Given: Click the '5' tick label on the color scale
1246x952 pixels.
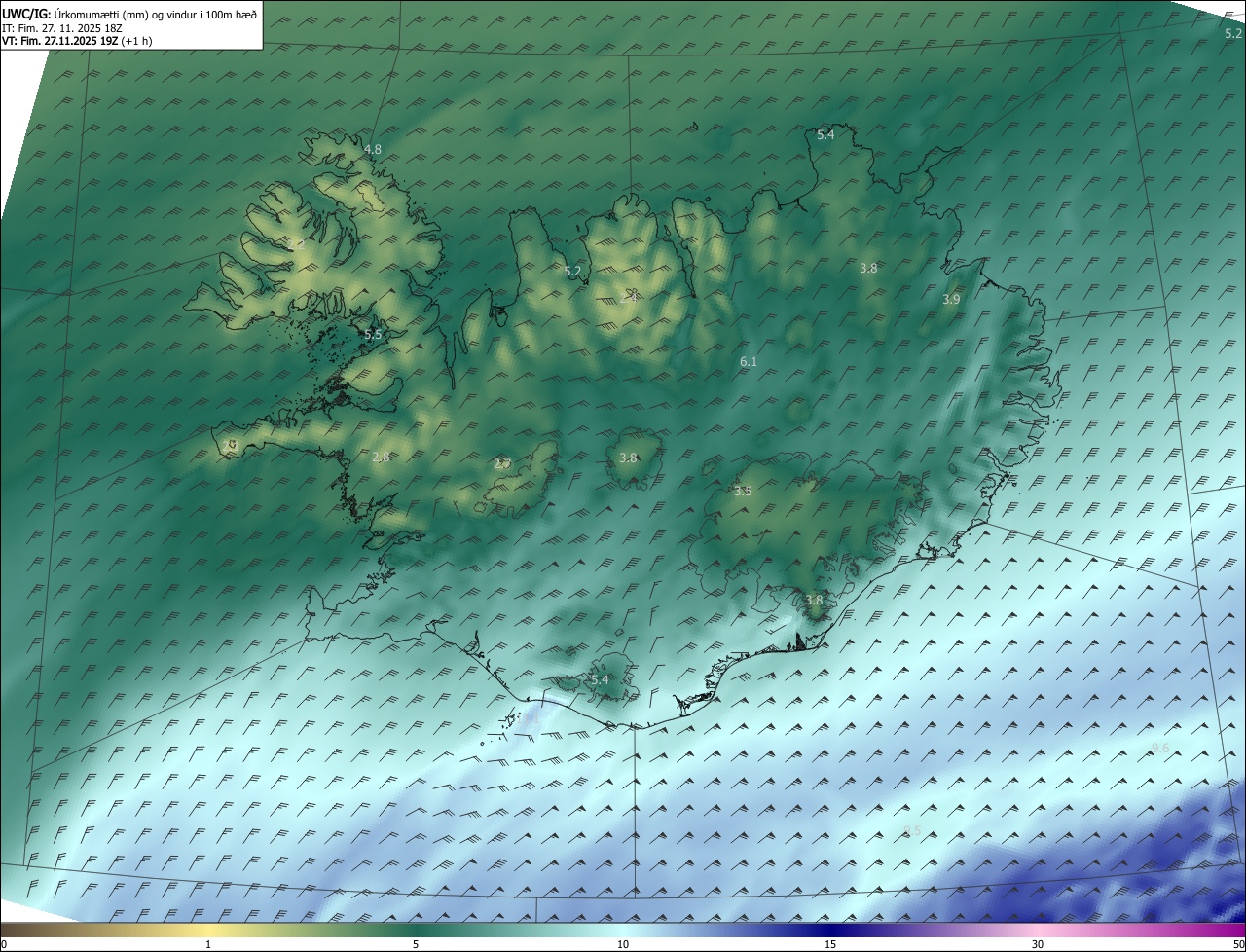Looking at the screenshot, I should coord(416,945).
